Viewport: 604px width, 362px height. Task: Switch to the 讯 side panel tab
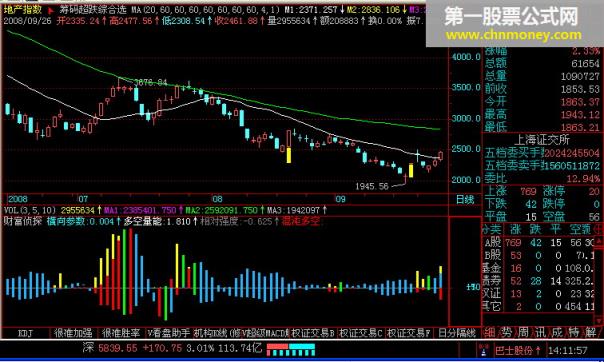[540, 332]
